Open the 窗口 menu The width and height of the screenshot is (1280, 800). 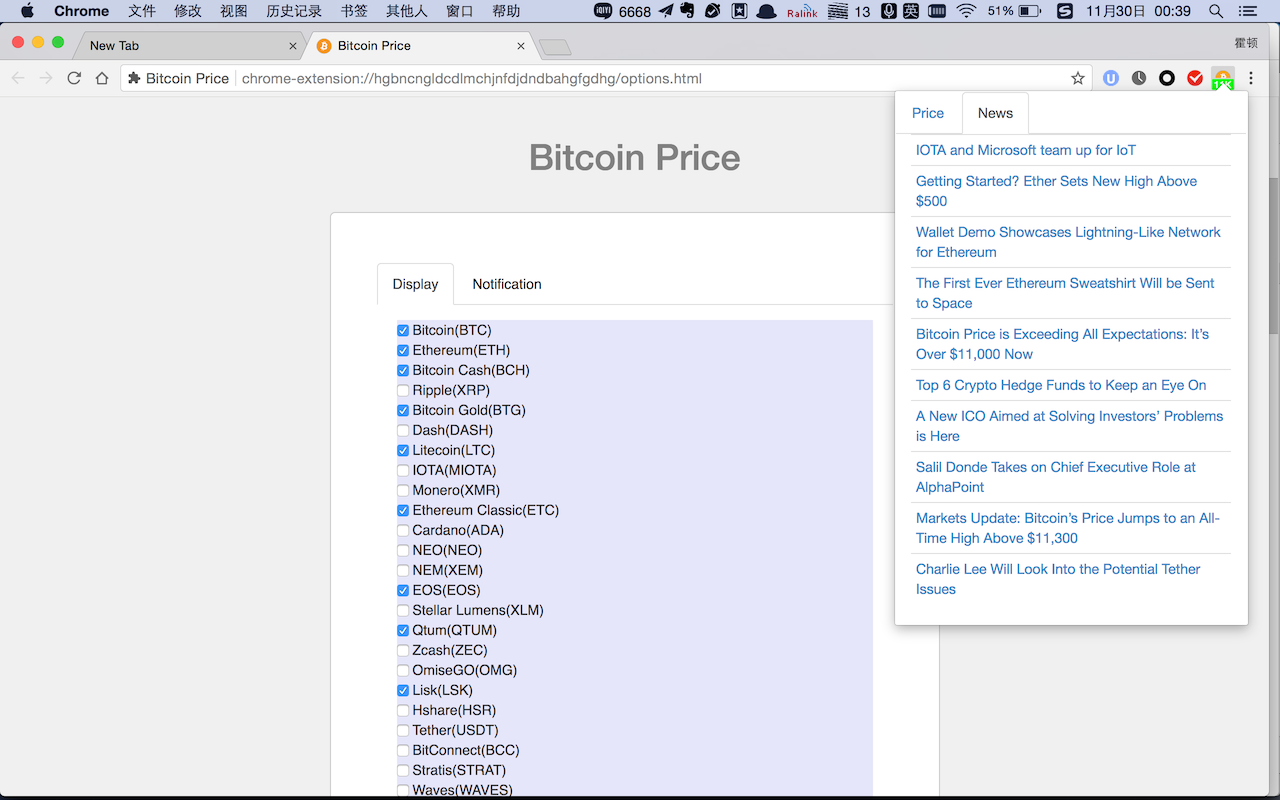460,11
